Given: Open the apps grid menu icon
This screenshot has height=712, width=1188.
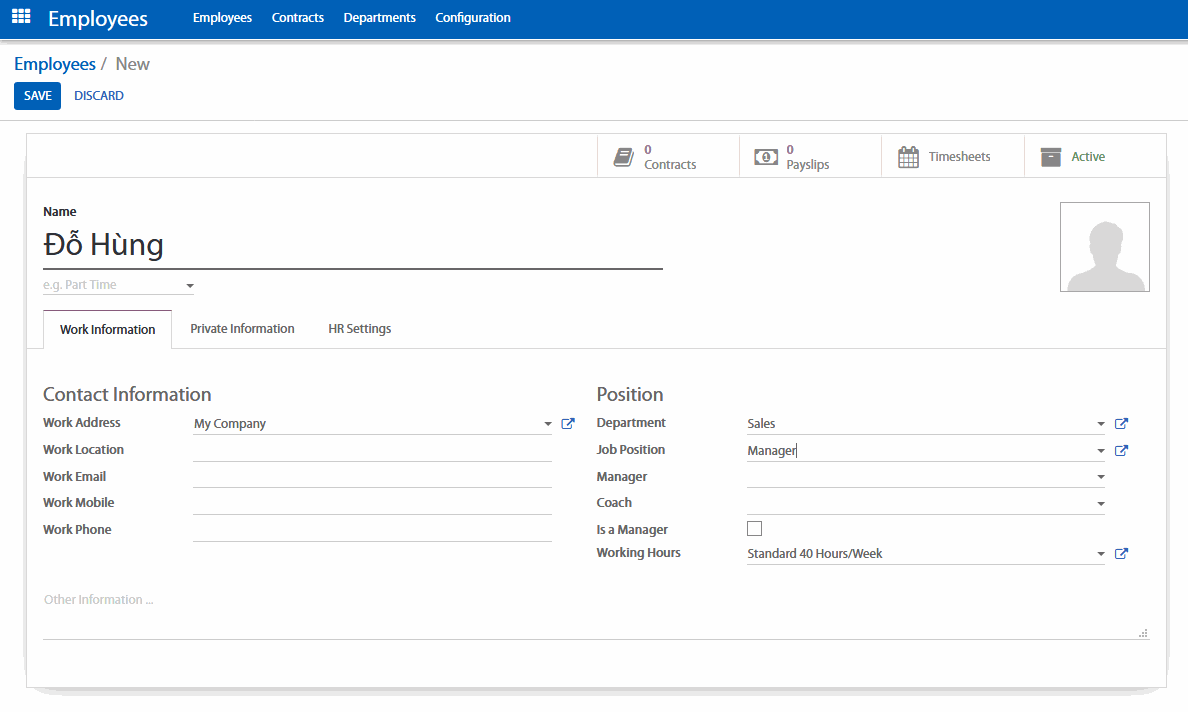Looking at the screenshot, I should point(21,17).
